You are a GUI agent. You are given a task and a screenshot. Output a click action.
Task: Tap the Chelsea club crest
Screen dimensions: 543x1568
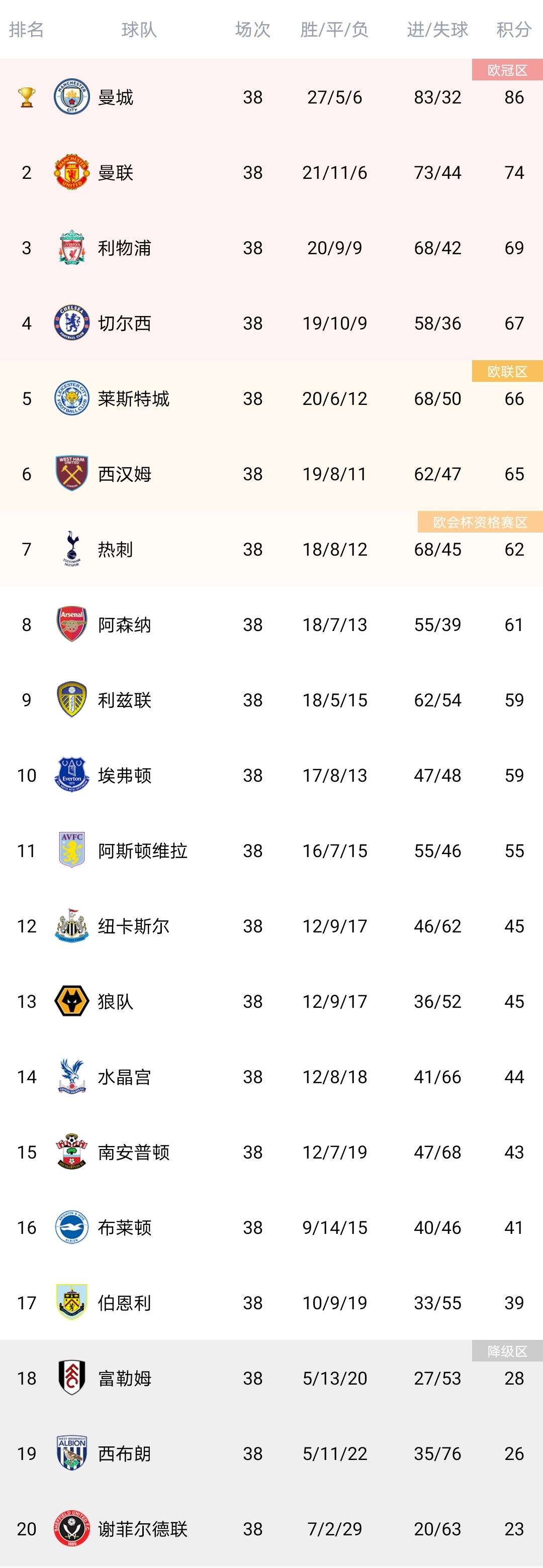click(72, 323)
